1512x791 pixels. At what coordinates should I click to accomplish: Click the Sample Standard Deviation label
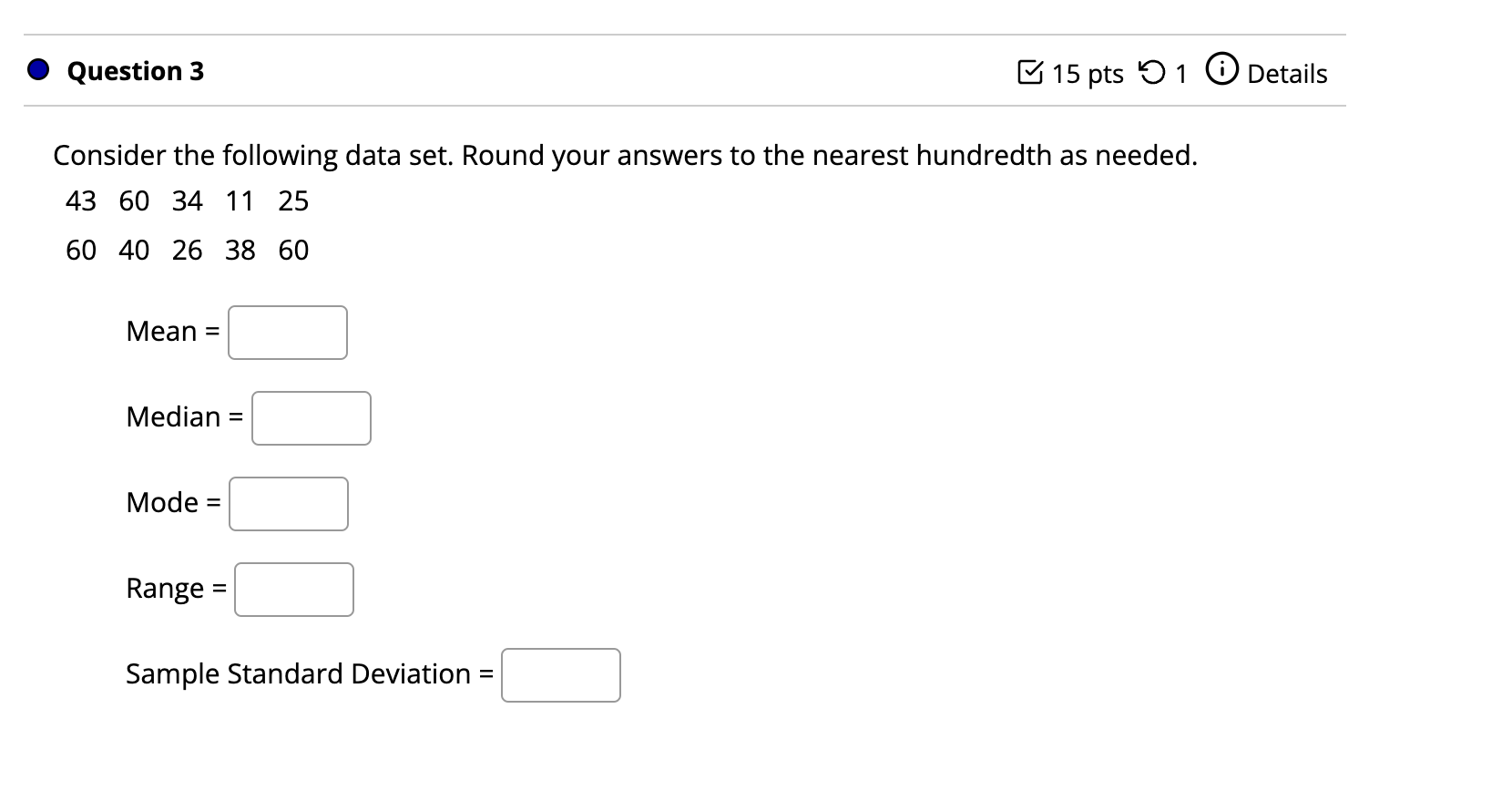(x=298, y=673)
